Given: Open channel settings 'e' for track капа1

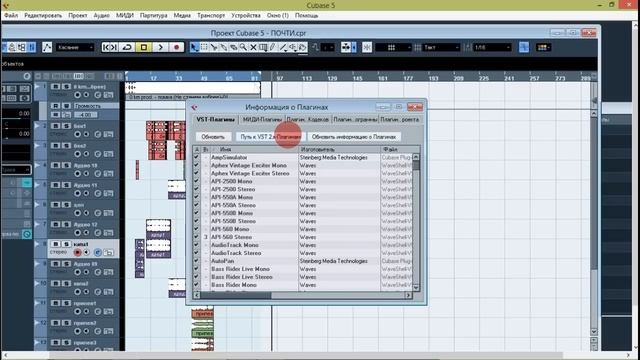Looking at the screenshot, I should 98,252.
